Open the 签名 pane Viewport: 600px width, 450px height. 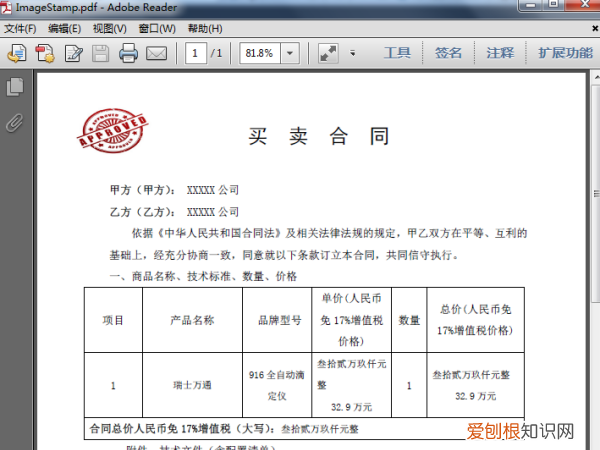(x=448, y=53)
